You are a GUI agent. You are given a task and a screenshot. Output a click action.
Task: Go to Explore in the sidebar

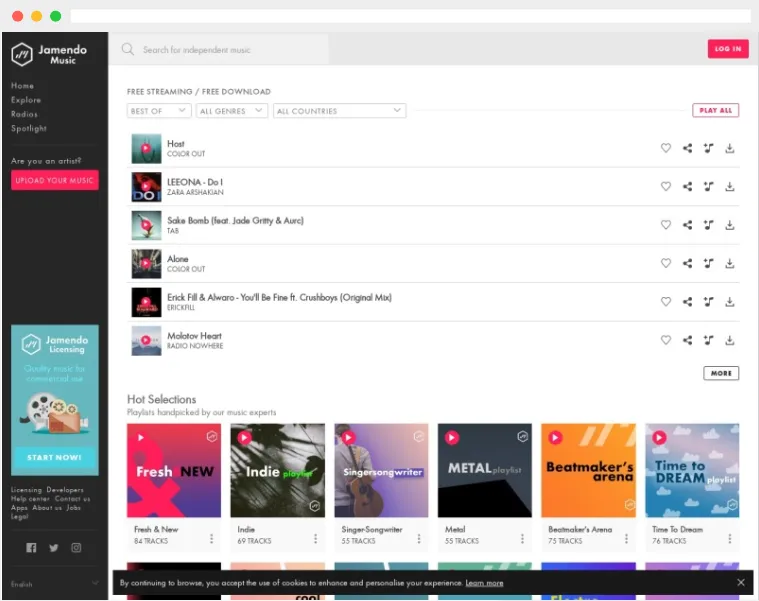26,100
